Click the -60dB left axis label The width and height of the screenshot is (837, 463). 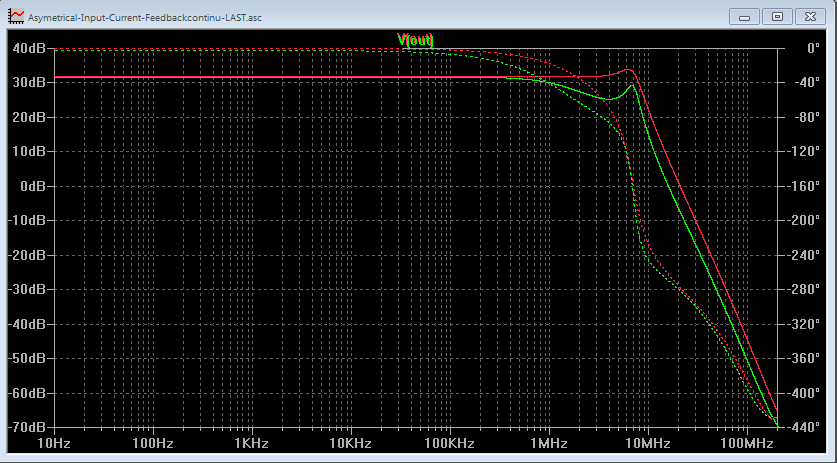click(27, 393)
